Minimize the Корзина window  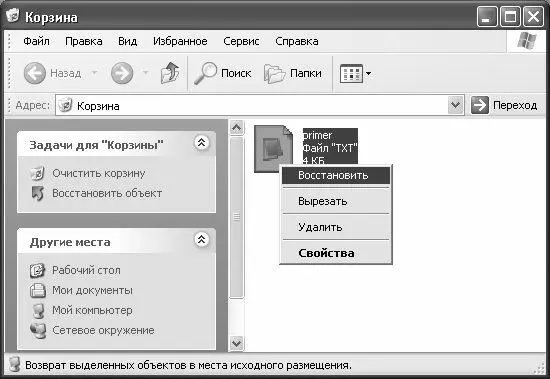pyautogui.click(x=487, y=17)
